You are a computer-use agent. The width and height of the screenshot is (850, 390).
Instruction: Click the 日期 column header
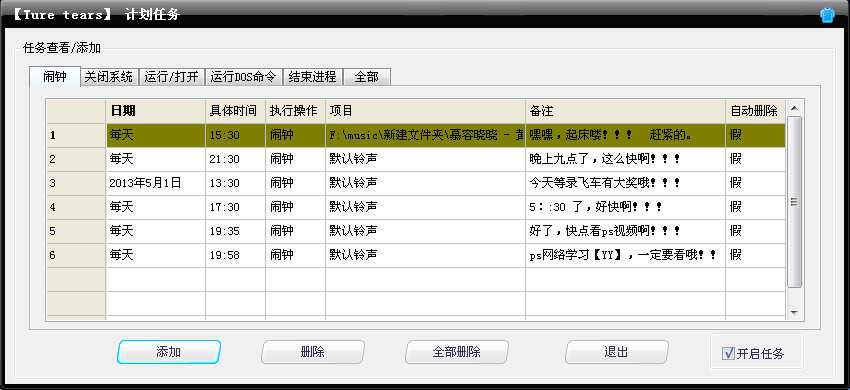(x=156, y=111)
